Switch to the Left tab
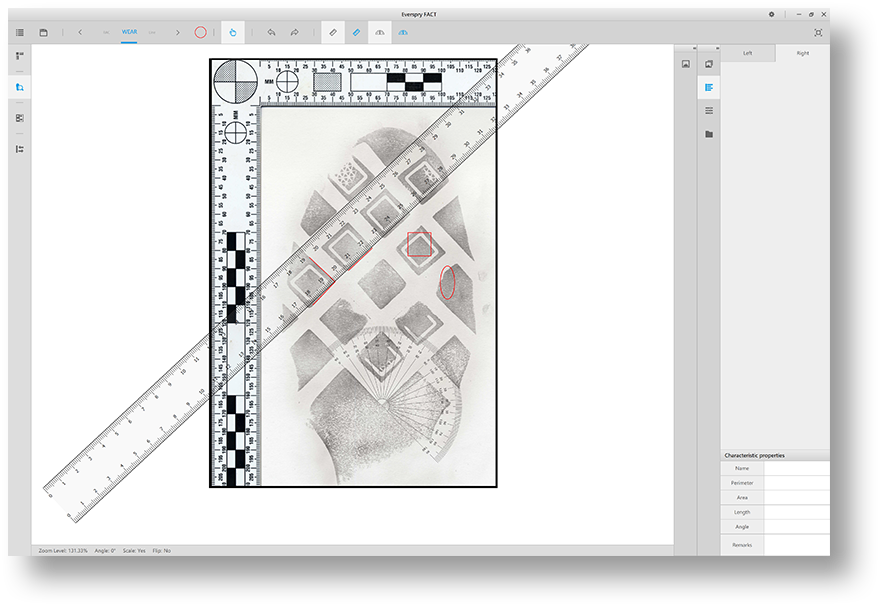 click(x=748, y=53)
